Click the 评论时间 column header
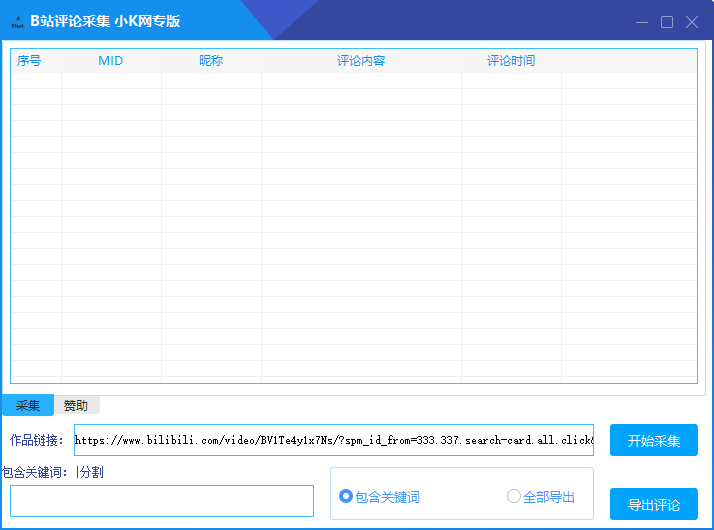This screenshot has width=714, height=530. [511, 61]
